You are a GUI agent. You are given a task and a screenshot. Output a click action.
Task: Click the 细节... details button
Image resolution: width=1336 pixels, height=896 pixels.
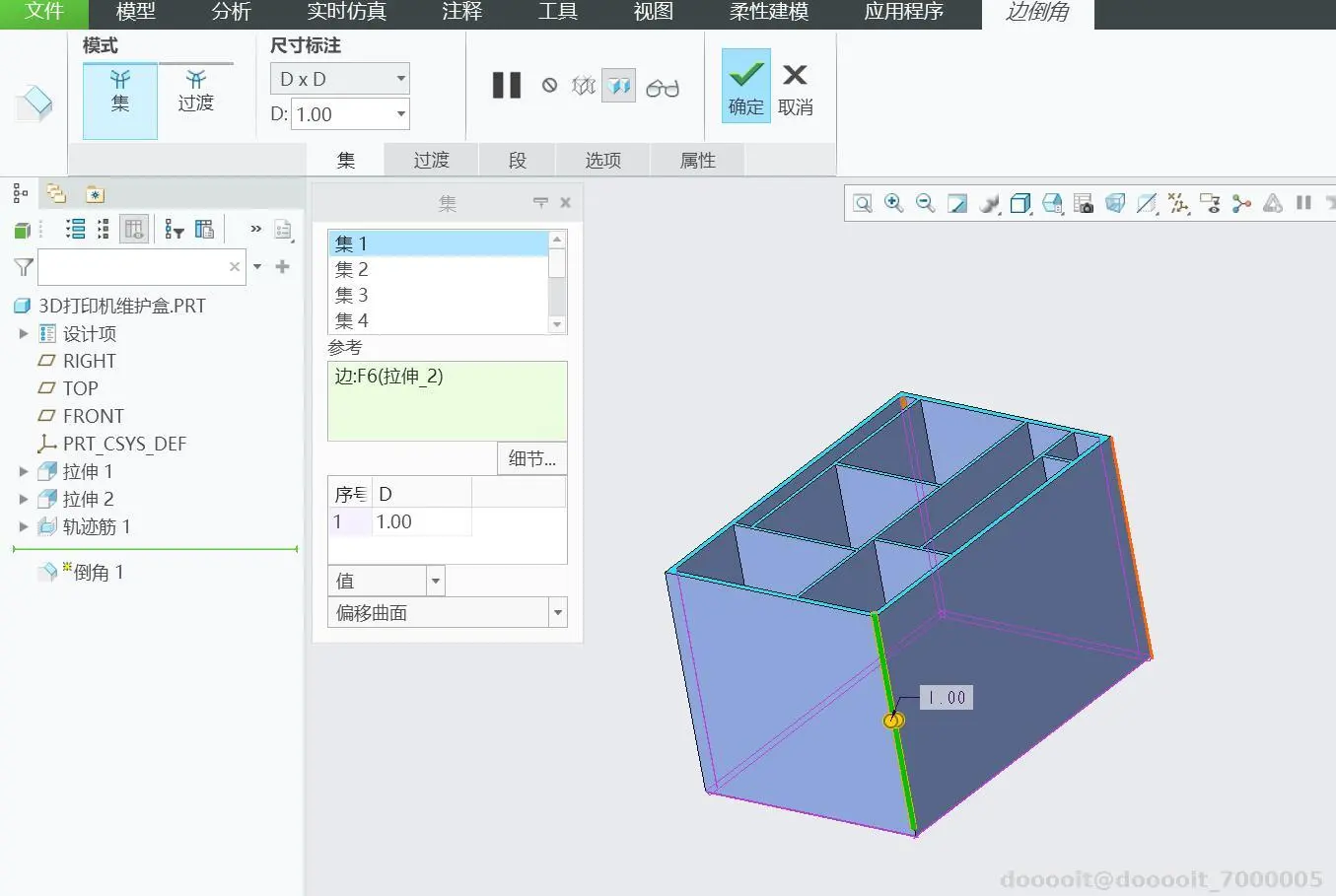pos(532,458)
